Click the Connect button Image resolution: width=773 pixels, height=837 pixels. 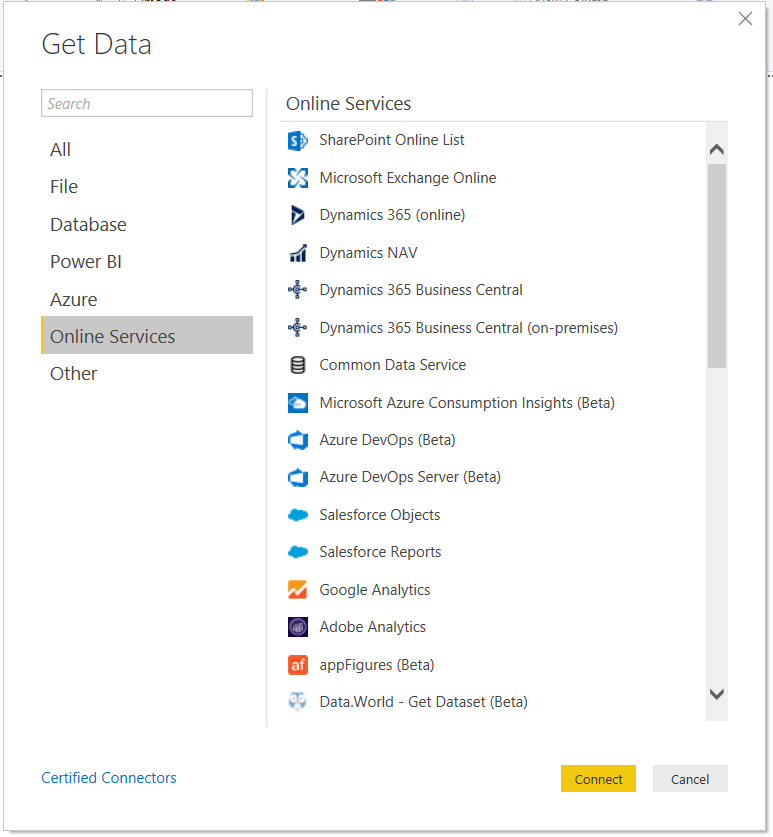(598, 779)
